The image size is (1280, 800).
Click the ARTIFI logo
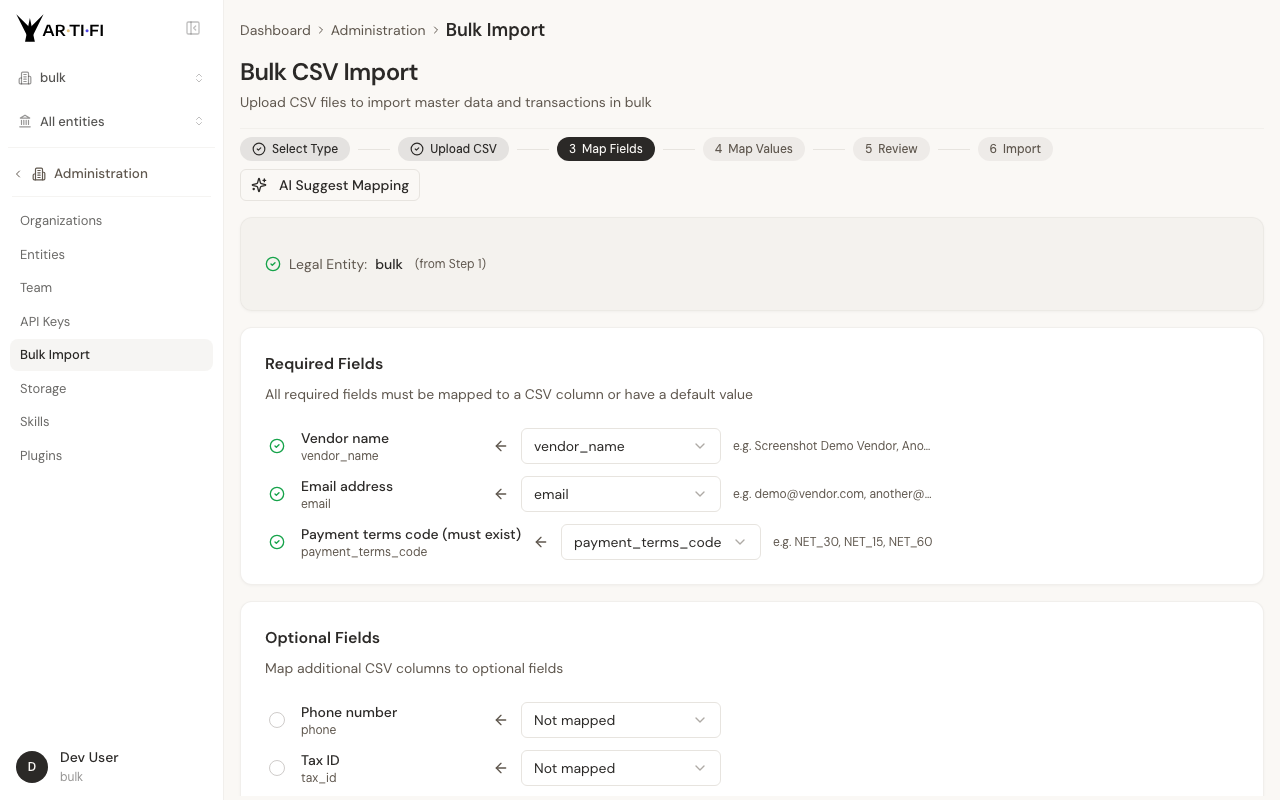pos(60,29)
